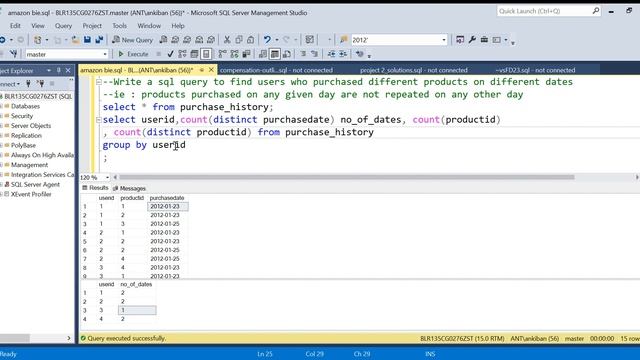
Task: Collapse the select userid statement outline
Action: [98, 120]
